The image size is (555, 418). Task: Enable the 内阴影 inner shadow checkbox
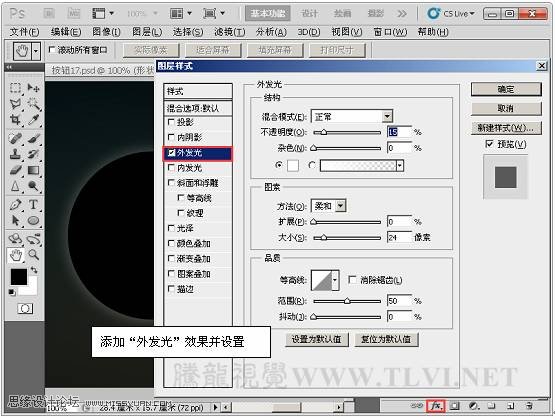coord(171,137)
